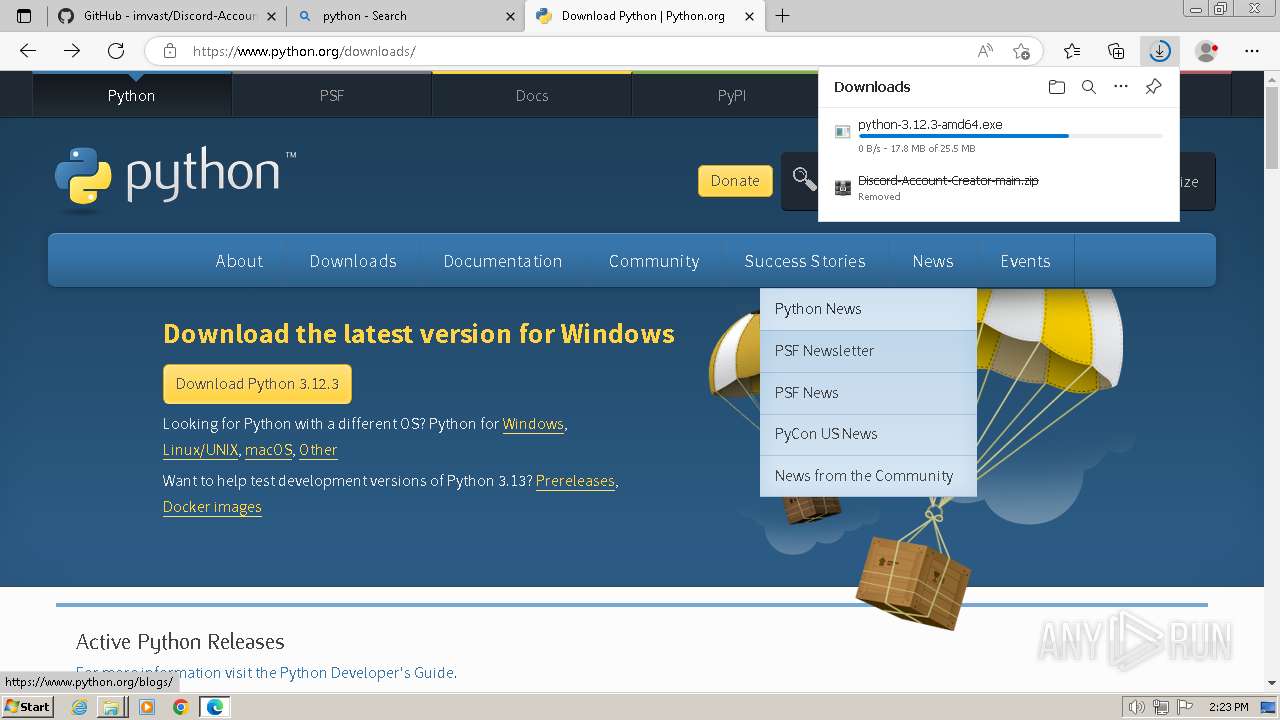Open browser Collections
1280x720 pixels.
click(1116, 51)
